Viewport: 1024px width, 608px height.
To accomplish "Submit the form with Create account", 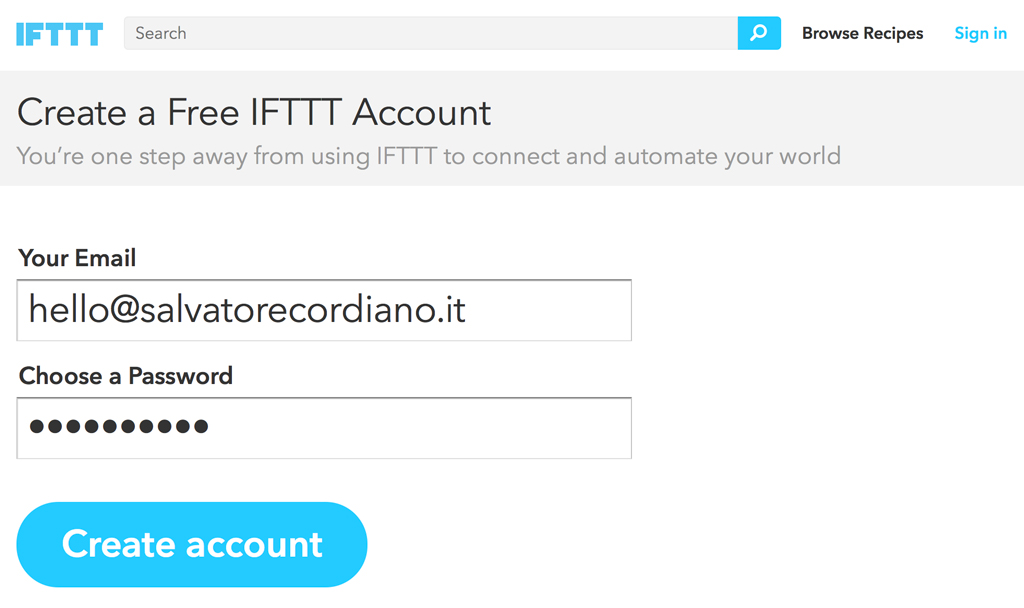I will point(192,545).
